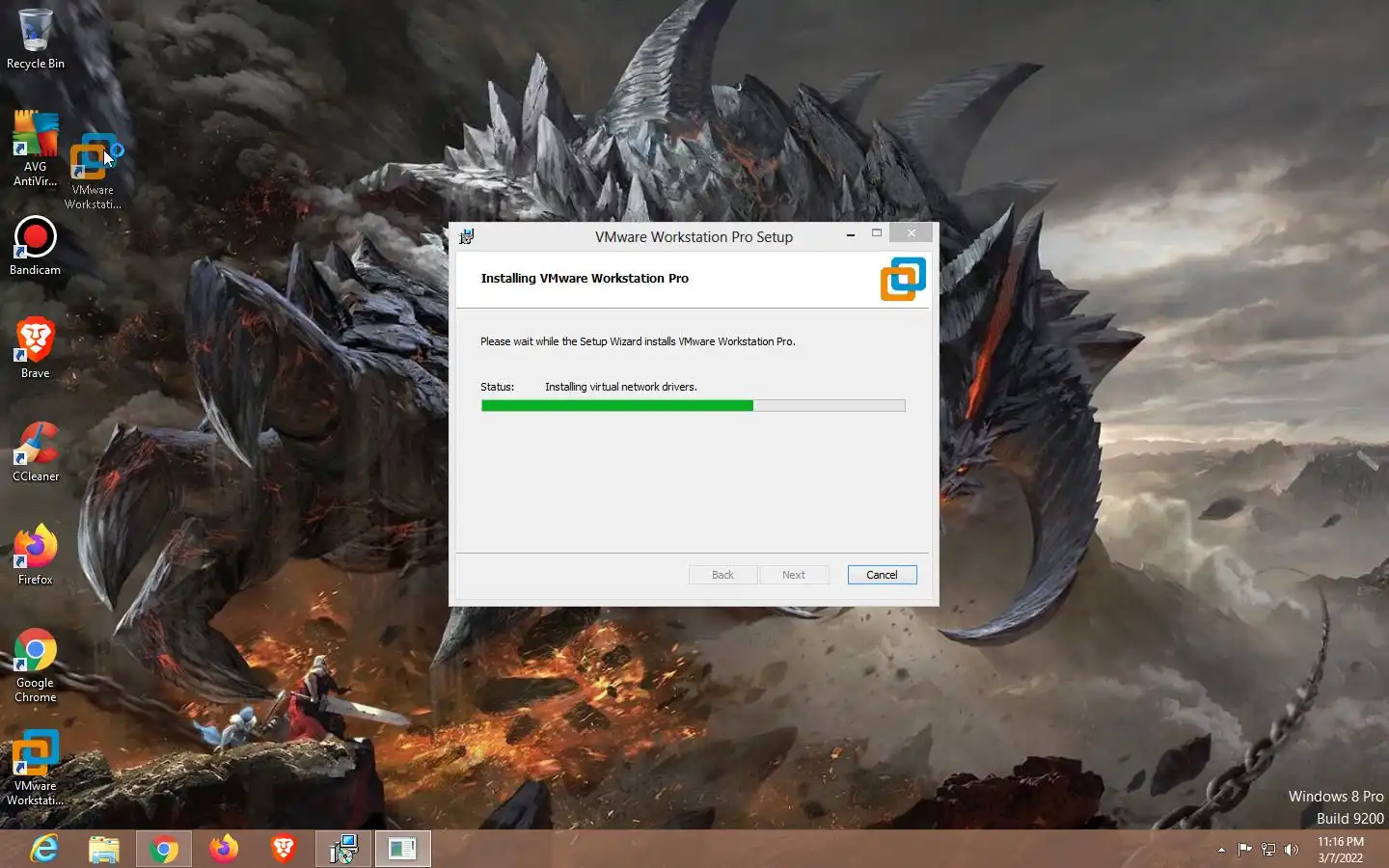Open the taskbar clock showing 11:16 PM

1341,850
